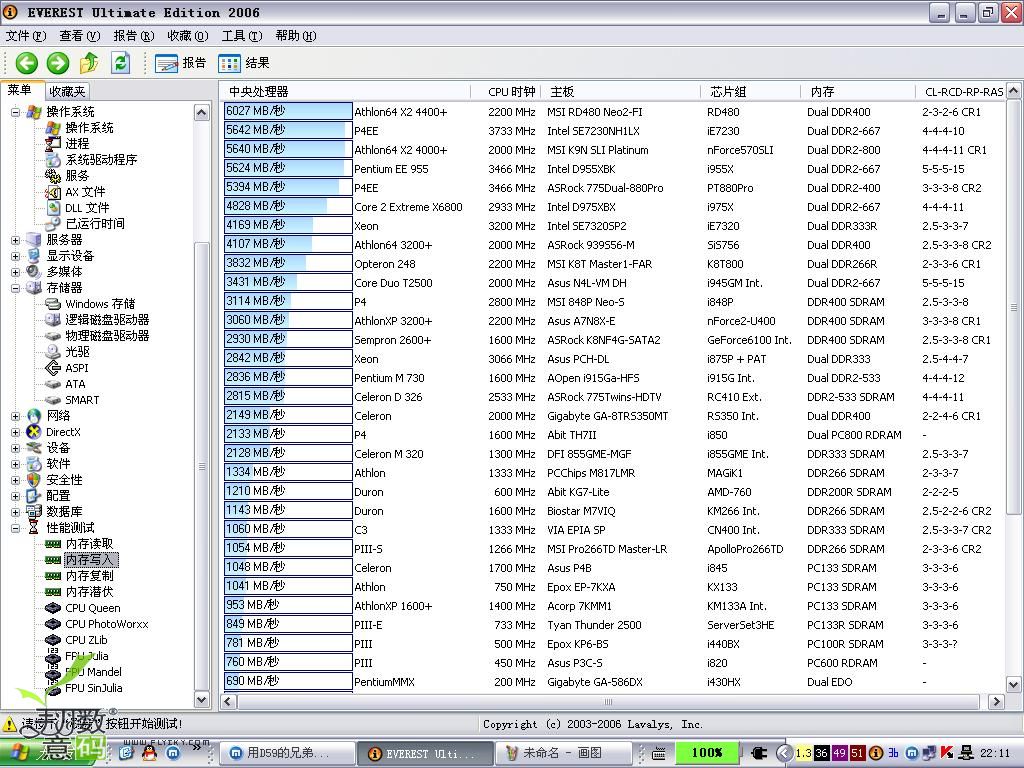Click the ASPI icon in tree

pos(53,368)
